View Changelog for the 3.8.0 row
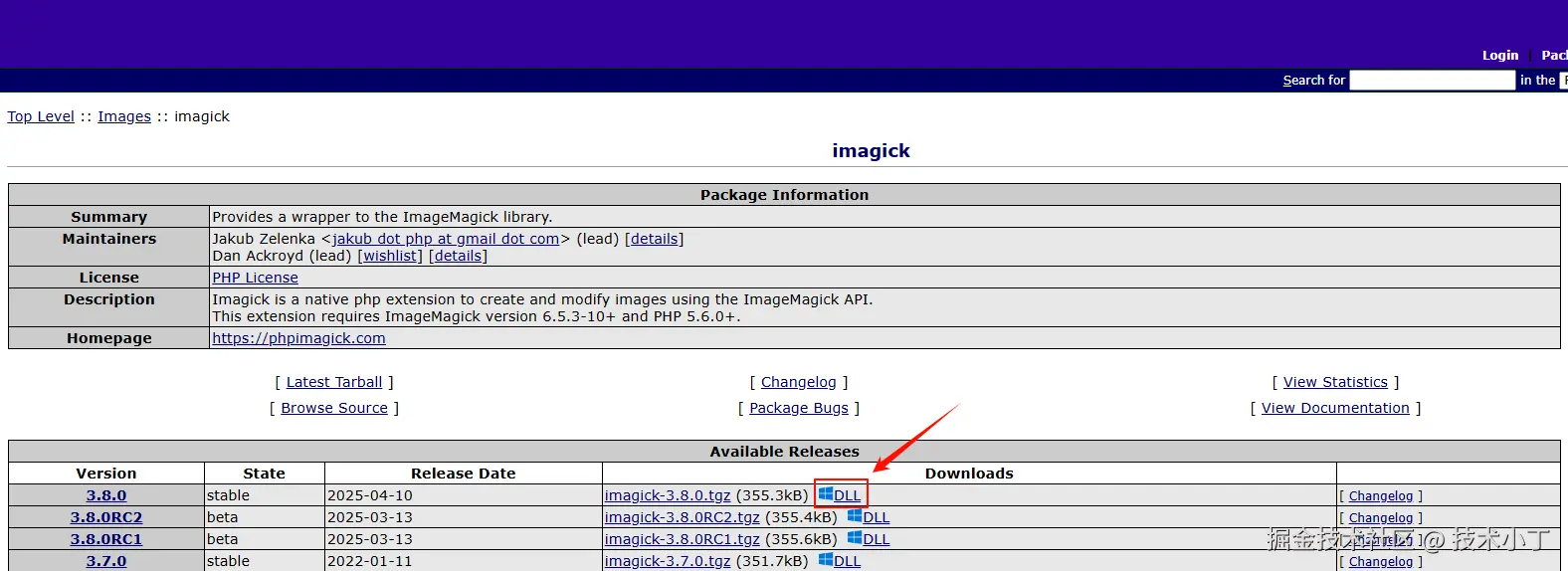 tap(1381, 496)
